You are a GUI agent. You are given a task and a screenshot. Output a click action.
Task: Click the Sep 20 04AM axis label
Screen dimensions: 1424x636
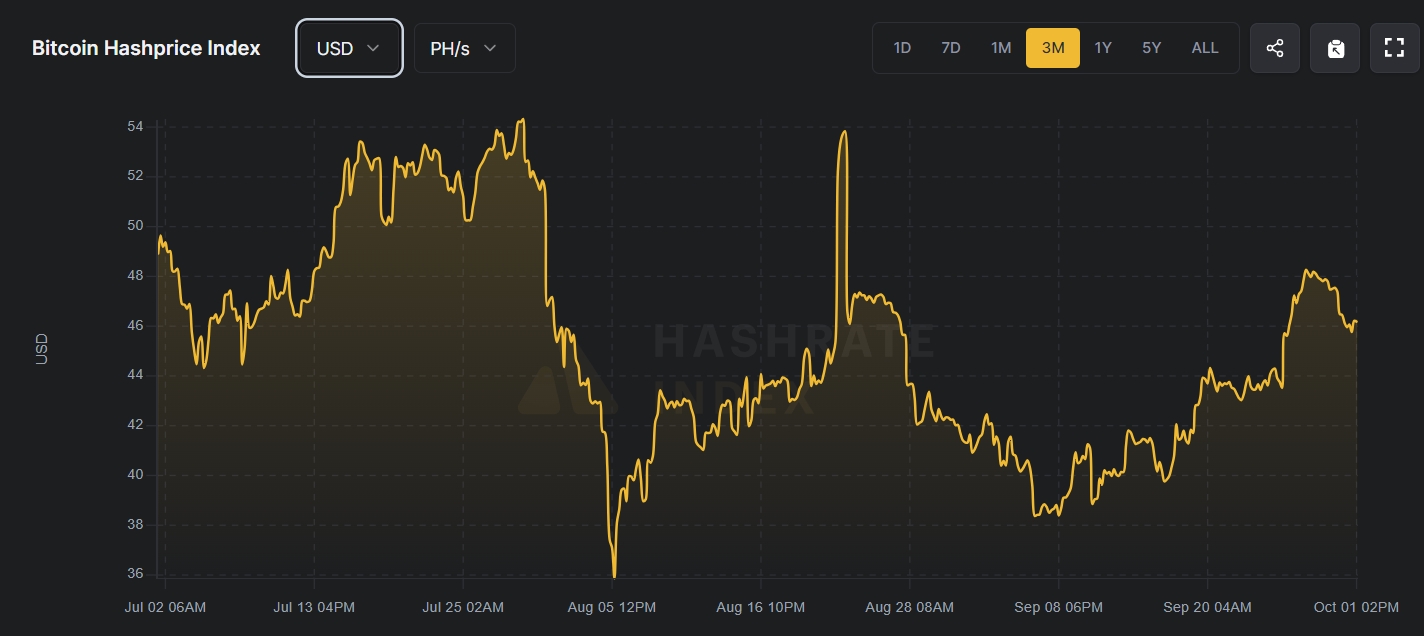(x=1207, y=607)
